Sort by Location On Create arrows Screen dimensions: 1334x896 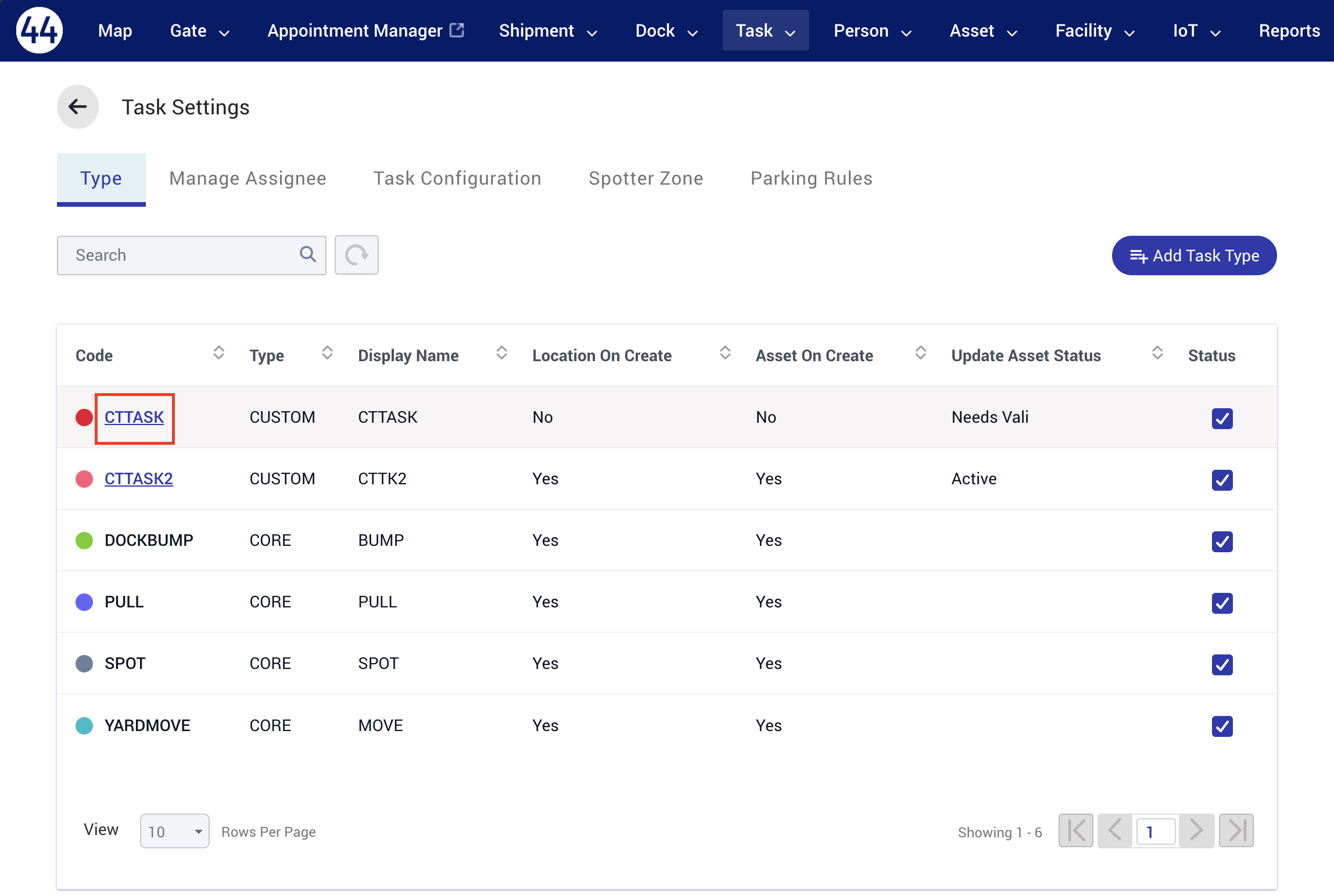click(725, 353)
